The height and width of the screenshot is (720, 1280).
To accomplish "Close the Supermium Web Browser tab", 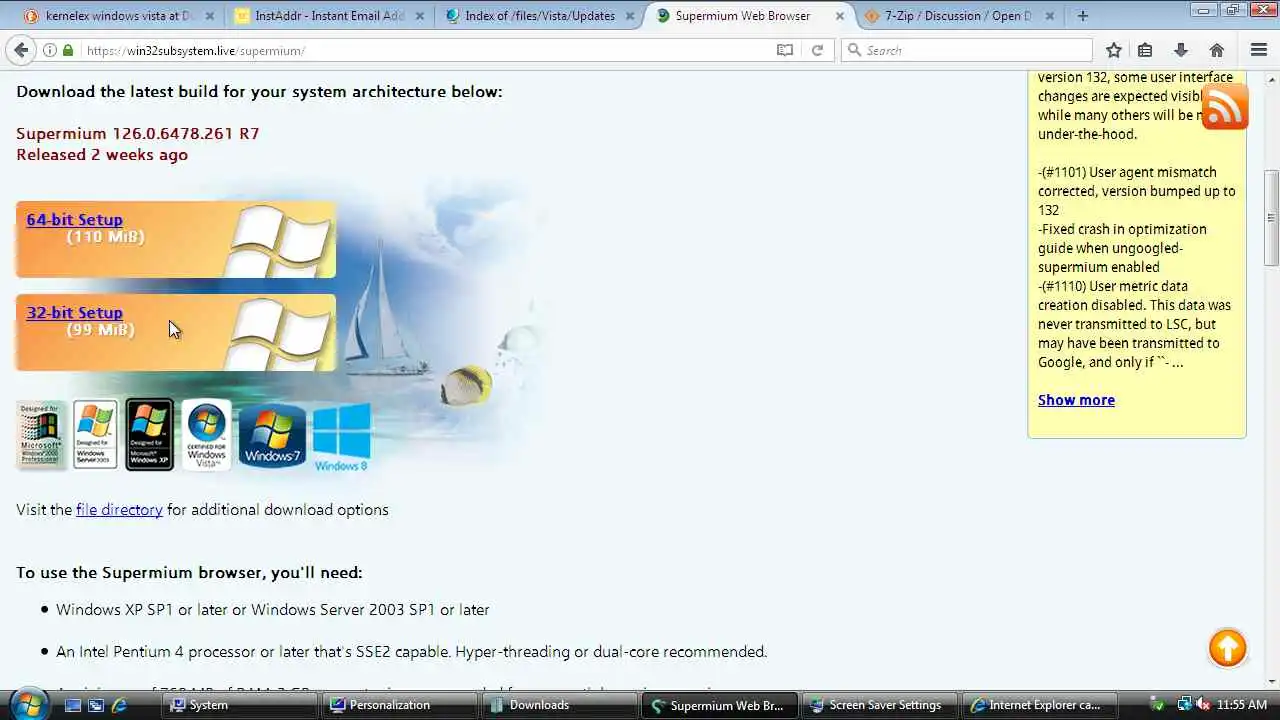I will coord(839,16).
